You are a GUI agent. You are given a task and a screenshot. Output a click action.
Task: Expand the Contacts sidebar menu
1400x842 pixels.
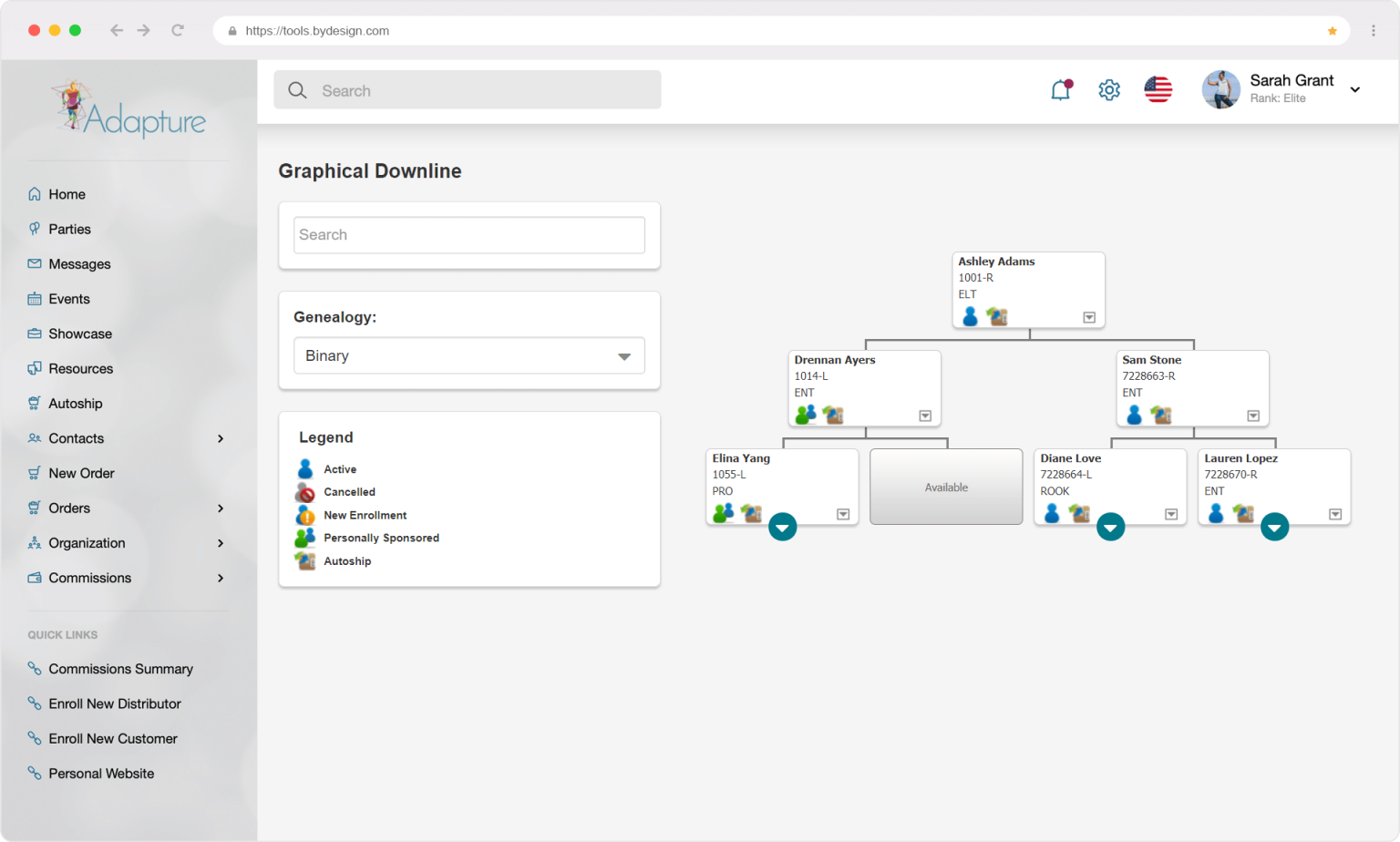click(221, 438)
